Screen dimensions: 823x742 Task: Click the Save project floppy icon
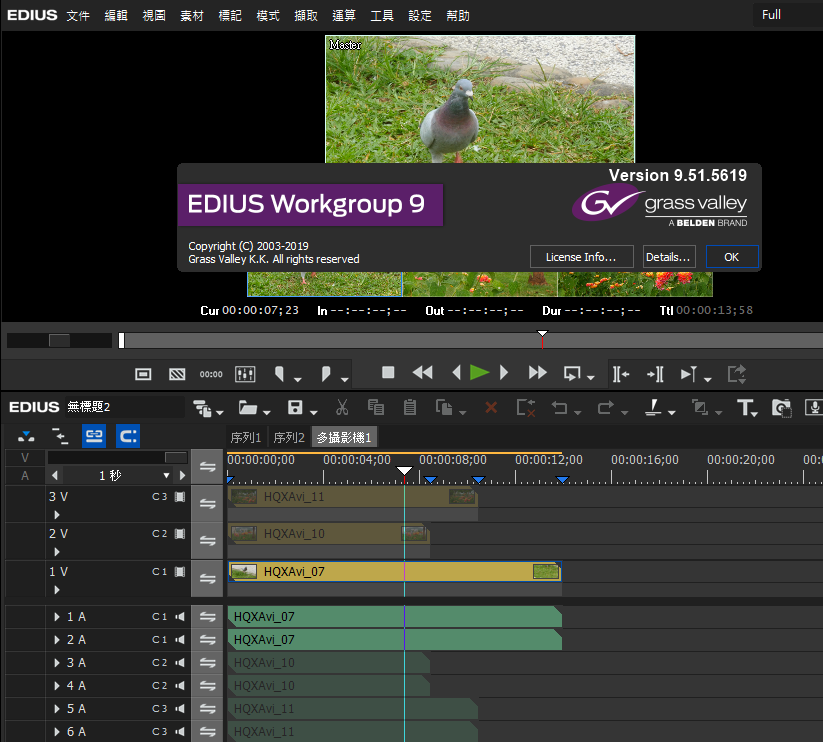(295, 407)
